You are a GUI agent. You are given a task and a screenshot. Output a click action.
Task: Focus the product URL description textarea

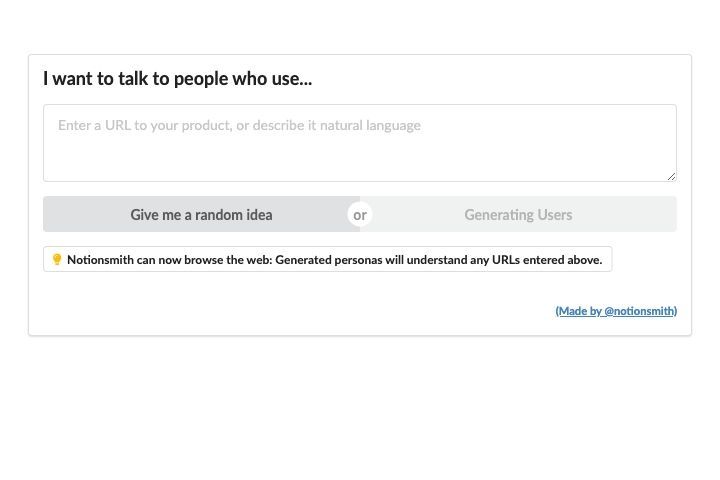coord(360,143)
